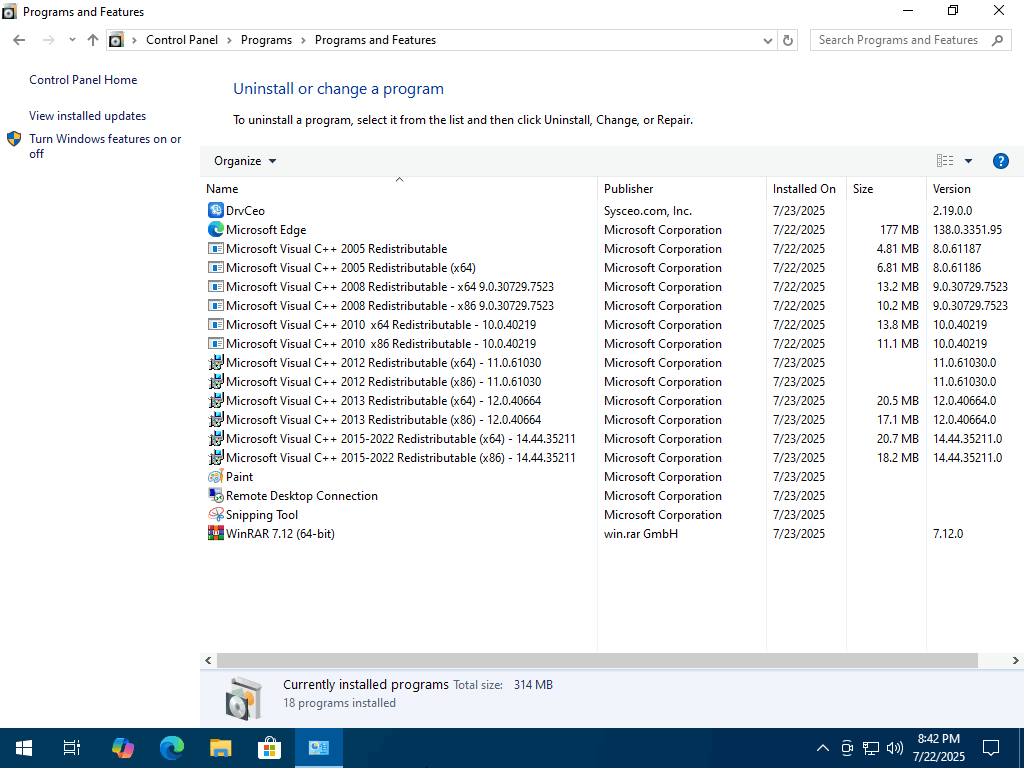Viewport: 1024px width, 768px height.
Task: Click the Programs breadcrumb
Action: click(266, 40)
